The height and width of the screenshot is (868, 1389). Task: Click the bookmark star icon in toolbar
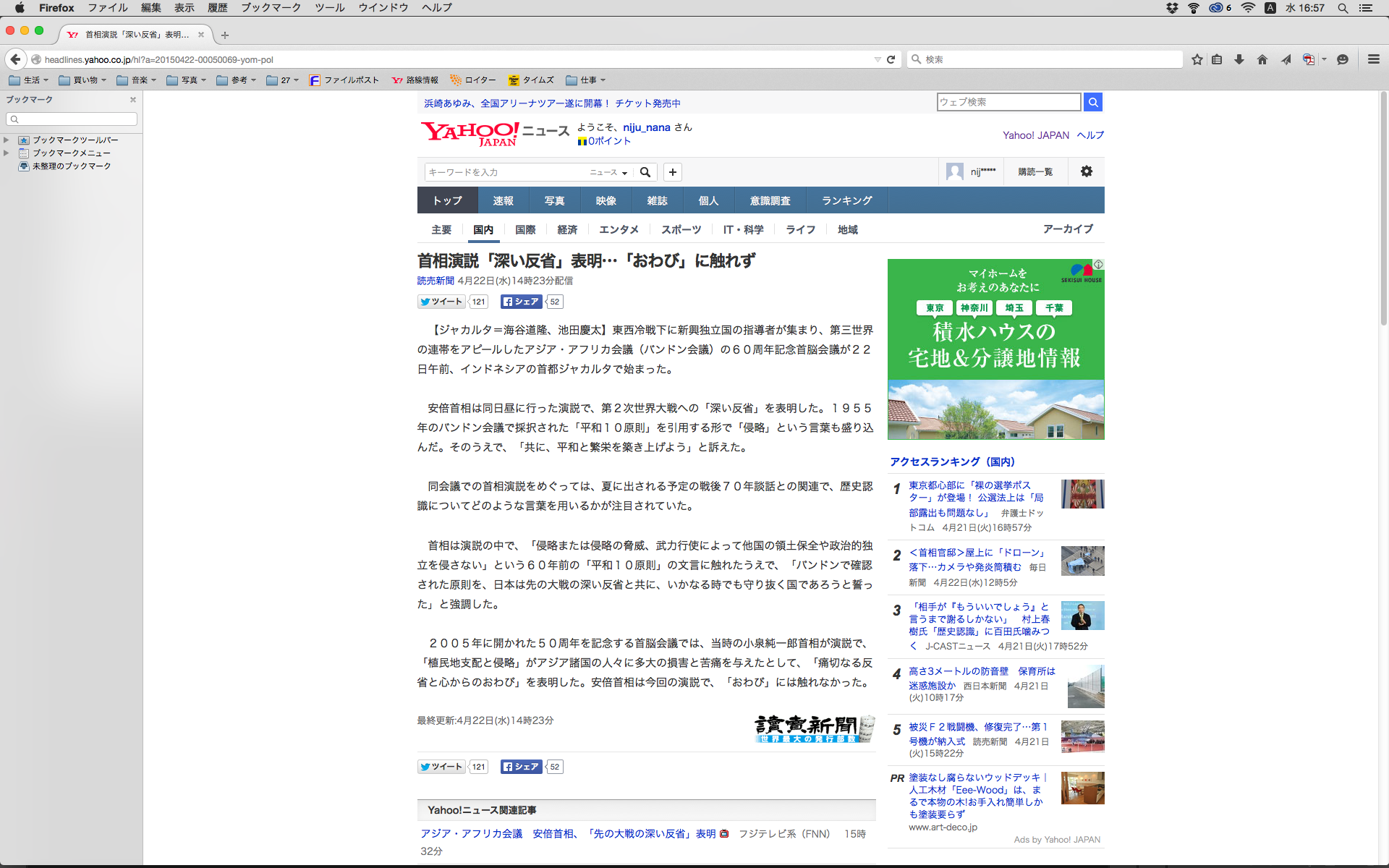(1197, 59)
